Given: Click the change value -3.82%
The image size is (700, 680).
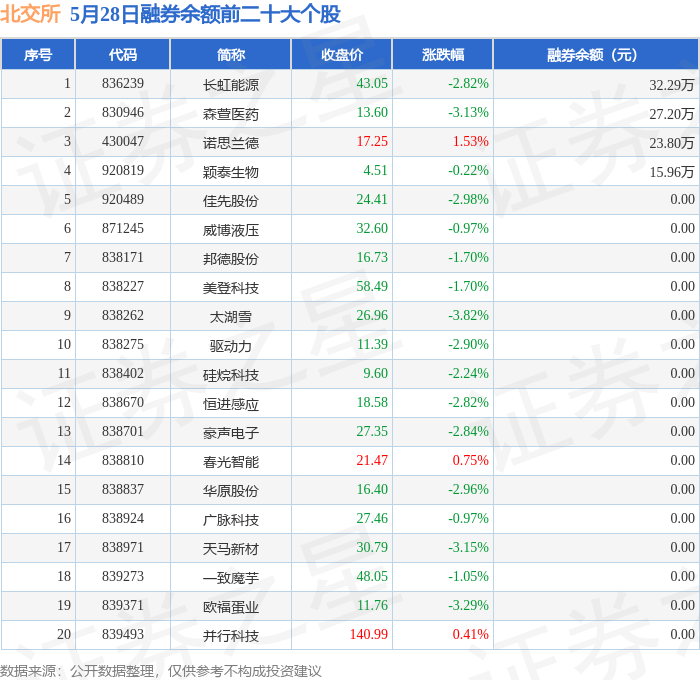Looking at the screenshot, I should (x=468, y=315).
